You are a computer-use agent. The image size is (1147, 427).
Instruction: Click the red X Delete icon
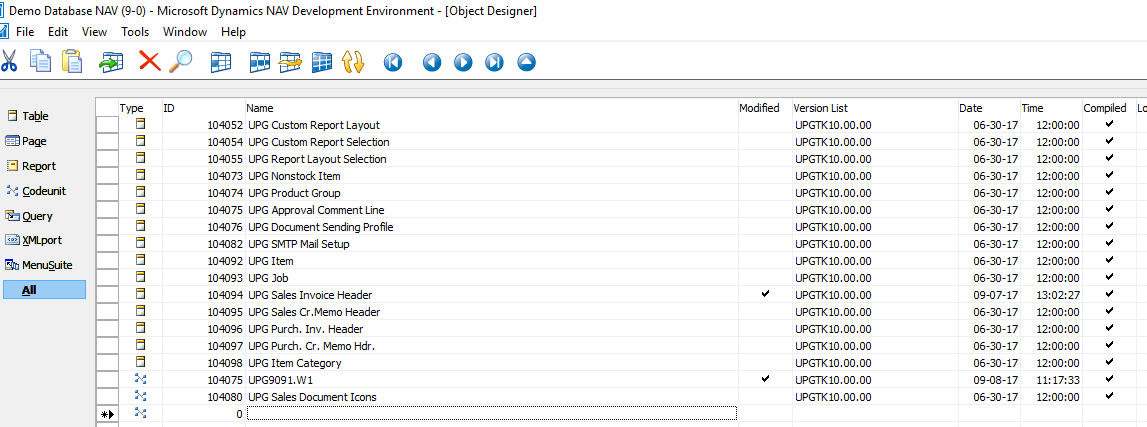pyautogui.click(x=149, y=61)
